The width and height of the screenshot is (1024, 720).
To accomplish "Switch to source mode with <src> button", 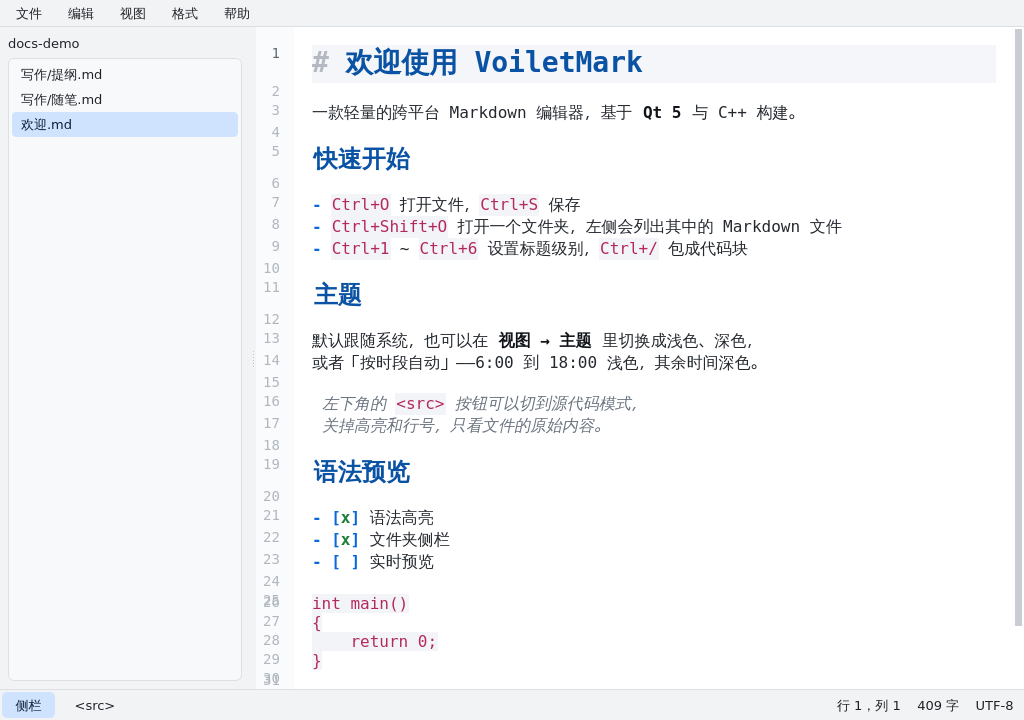I will click(x=95, y=706).
